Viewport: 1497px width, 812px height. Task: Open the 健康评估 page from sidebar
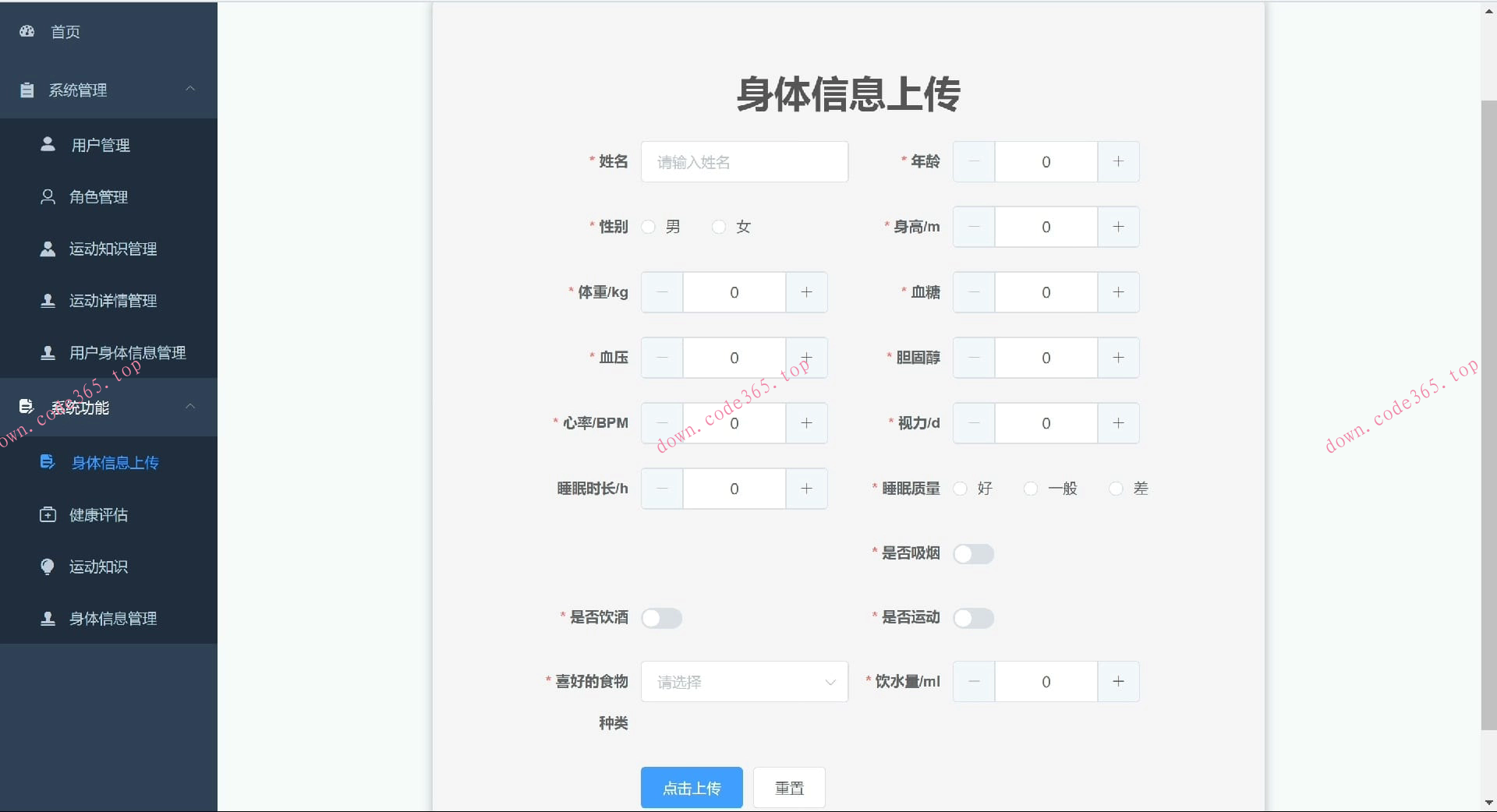tap(96, 514)
